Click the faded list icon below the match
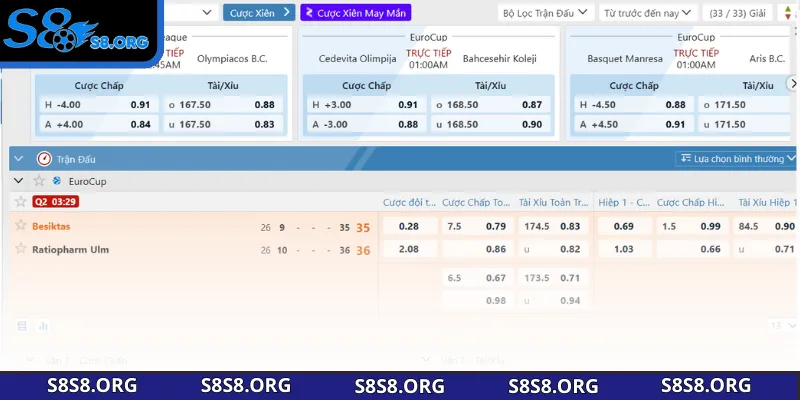Screen dimensions: 800x400 pyautogui.click(x=22, y=325)
